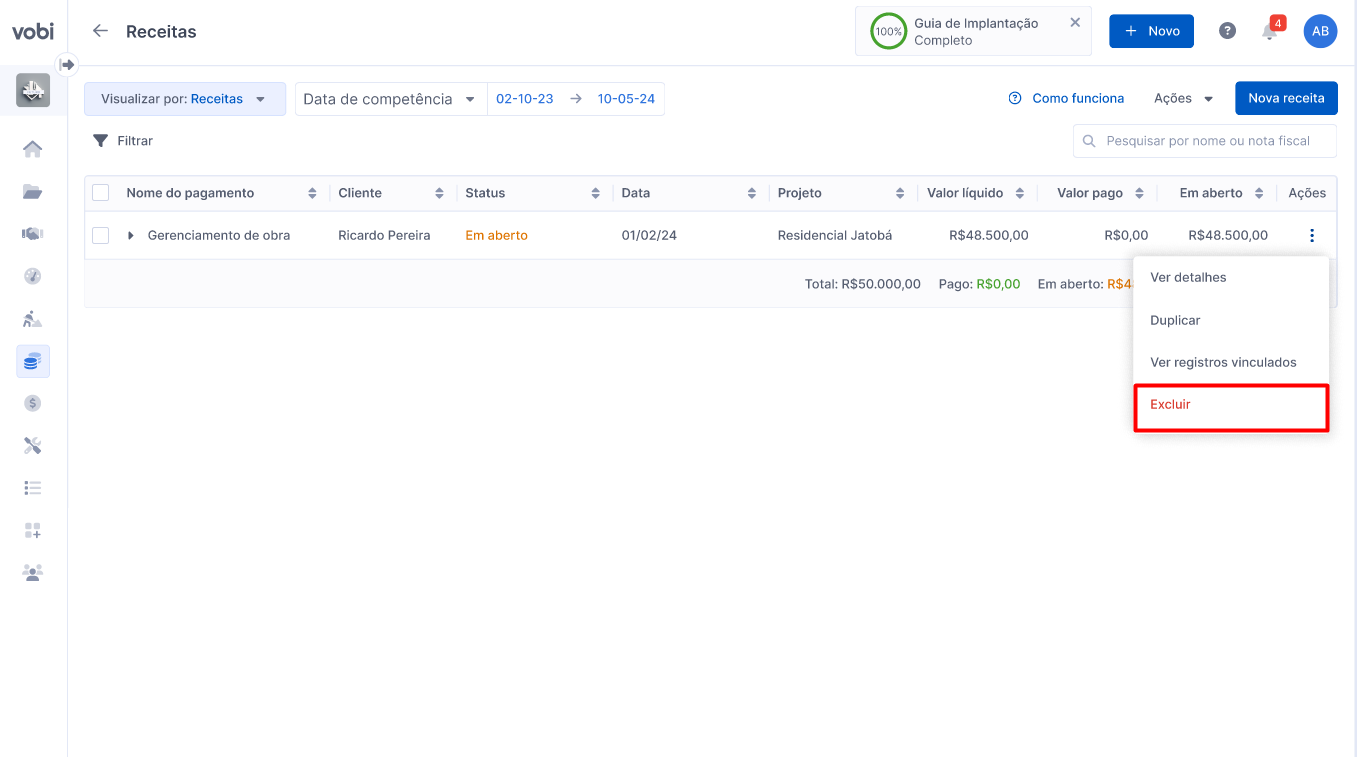The image size is (1357, 757).
Task: Select Duplicar from the menu
Action: click(1231, 320)
